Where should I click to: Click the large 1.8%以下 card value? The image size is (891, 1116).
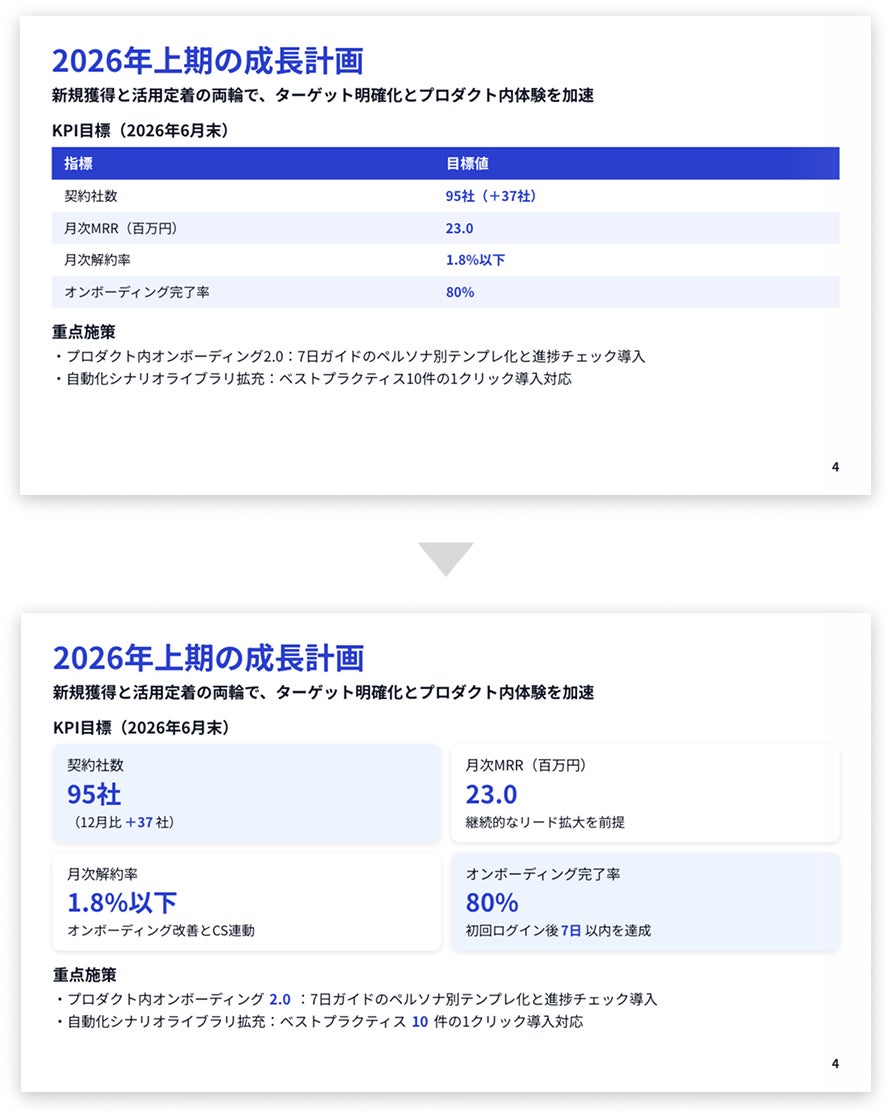pyautogui.click(x=122, y=903)
